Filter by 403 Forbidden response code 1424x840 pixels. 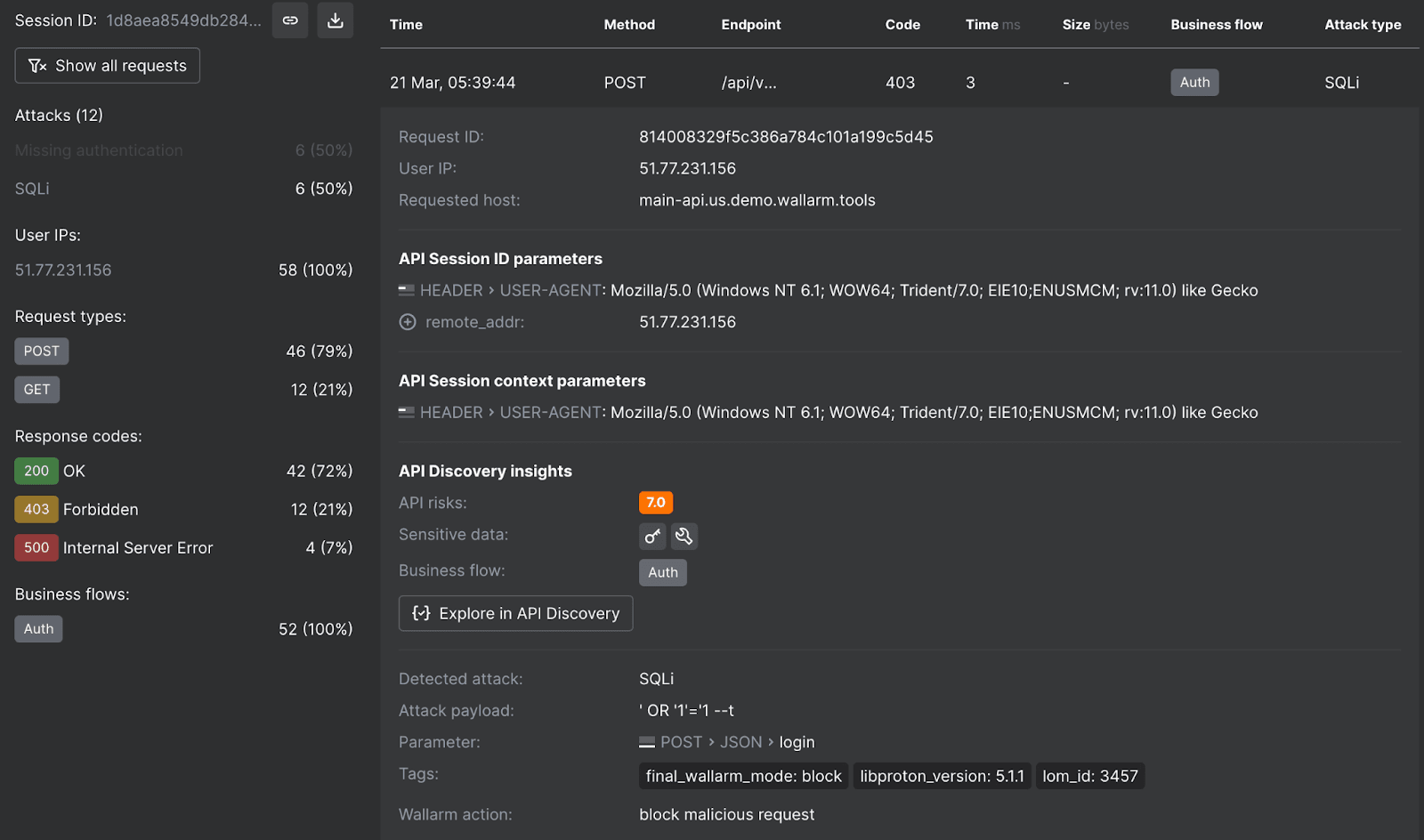[x=36, y=510]
